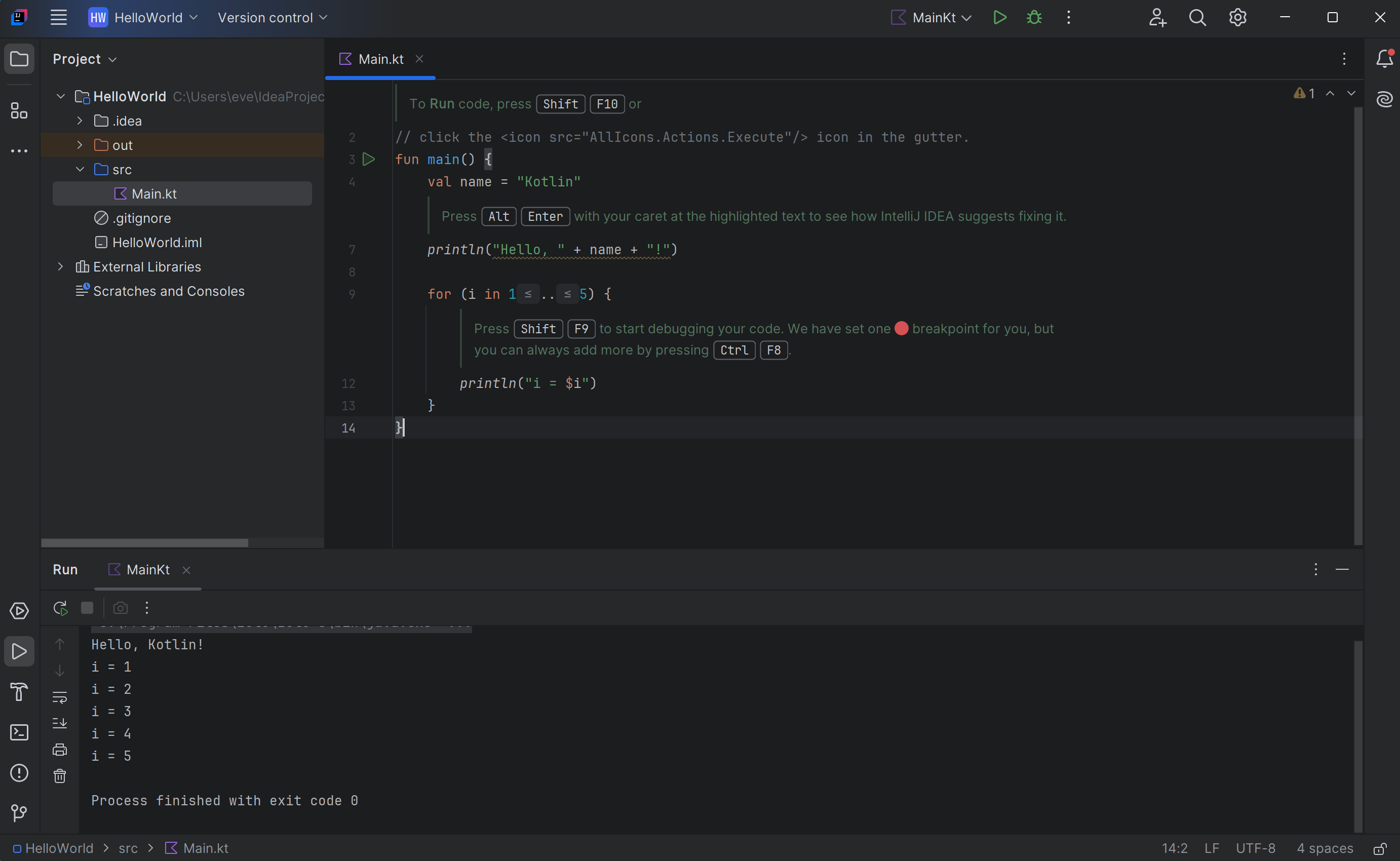
Task: Open the Problems tool window
Action: [x=19, y=773]
